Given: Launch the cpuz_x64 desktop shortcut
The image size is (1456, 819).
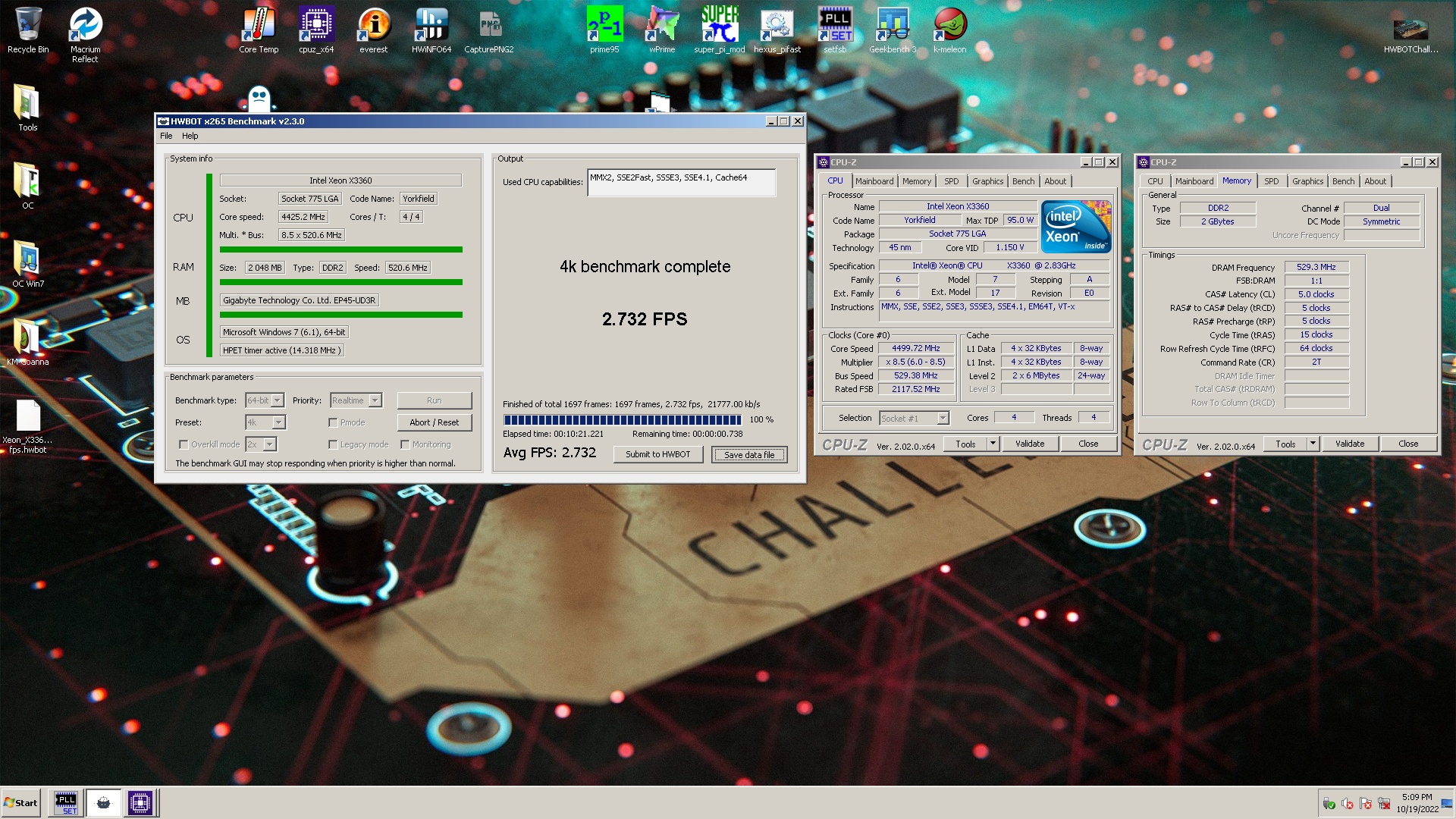Looking at the screenshot, I should pyautogui.click(x=316, y=30).
